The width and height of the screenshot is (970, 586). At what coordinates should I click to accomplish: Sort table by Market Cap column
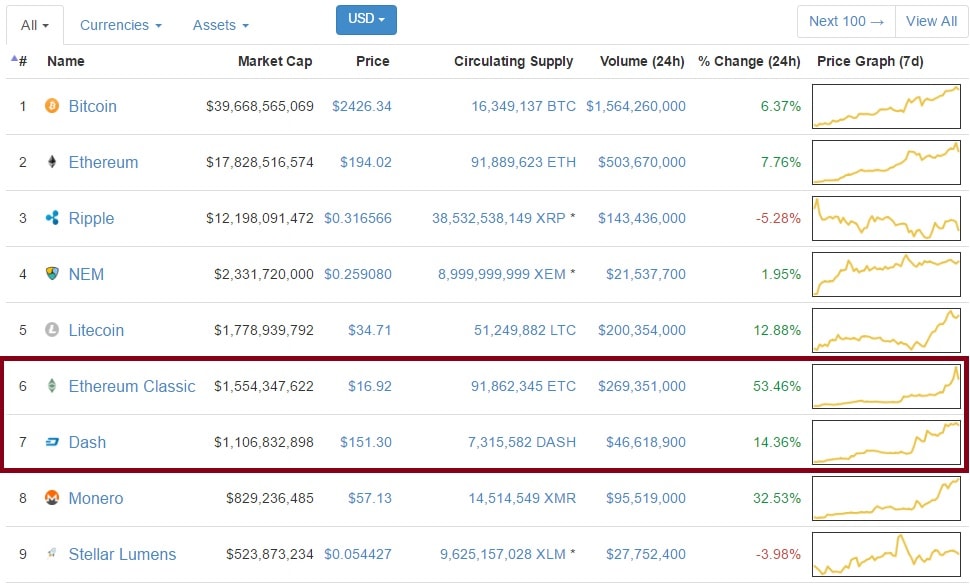click(x=275, y=61)
